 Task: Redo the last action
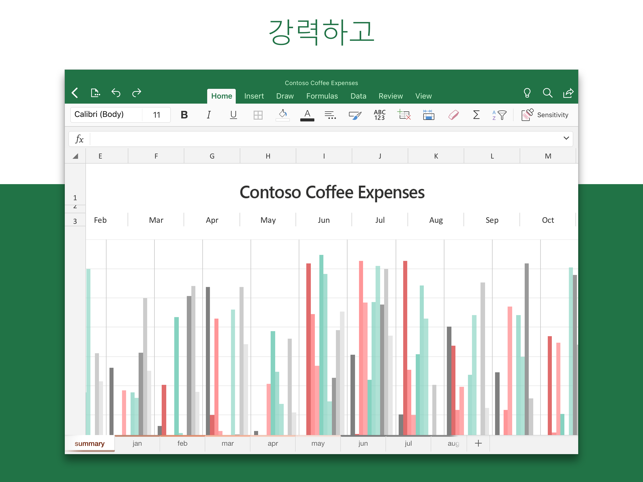coord(137,93)
